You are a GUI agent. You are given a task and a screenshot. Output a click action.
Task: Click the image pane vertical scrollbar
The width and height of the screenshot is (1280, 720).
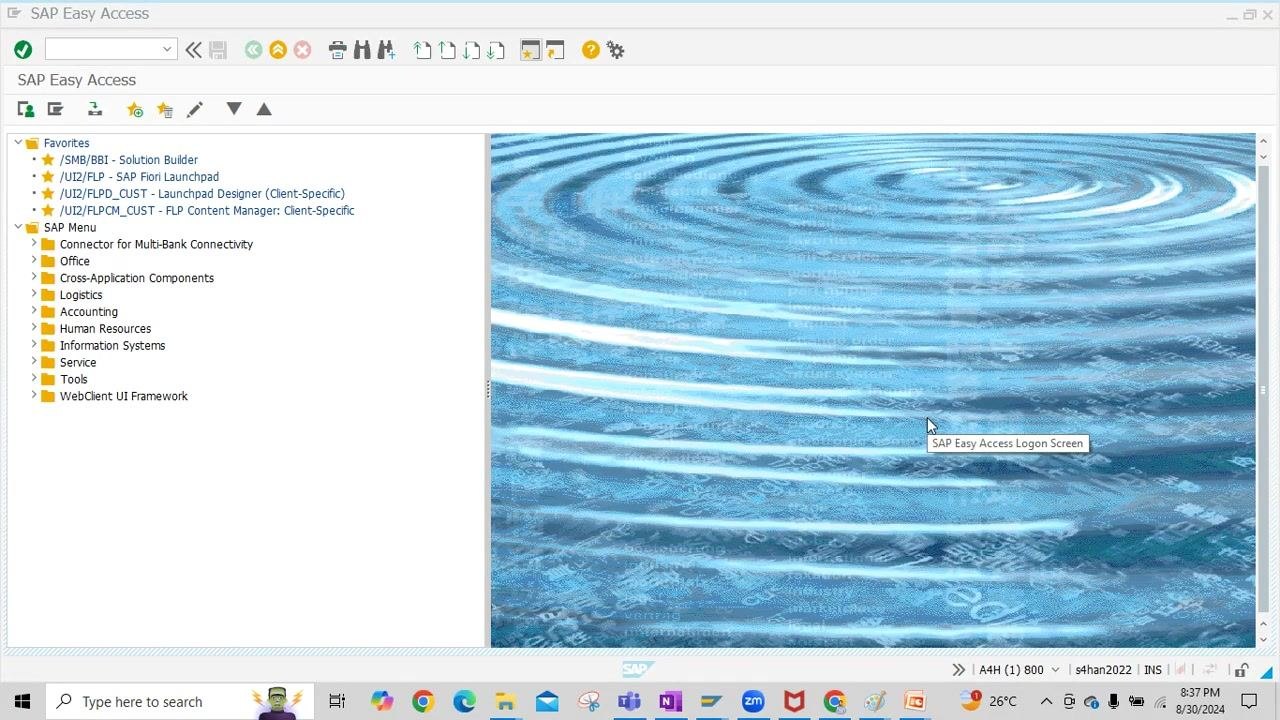(1263, 390)
